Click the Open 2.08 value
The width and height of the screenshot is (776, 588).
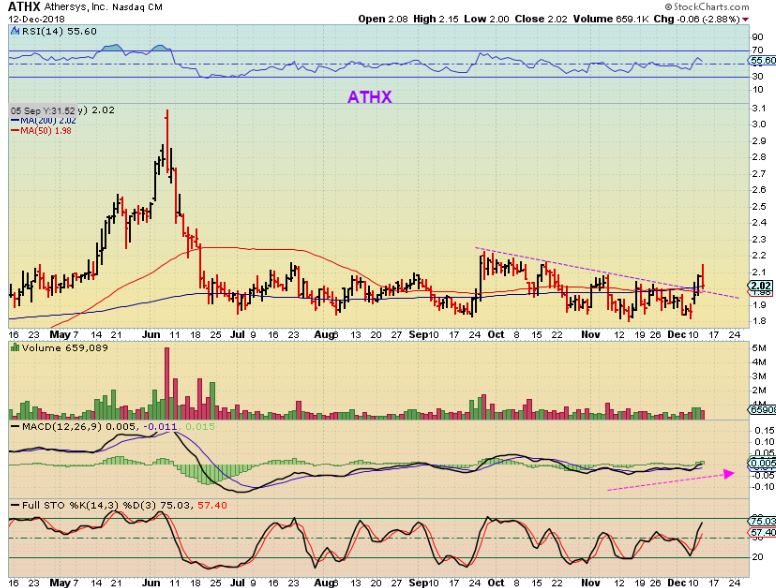[x=384, y=19]
